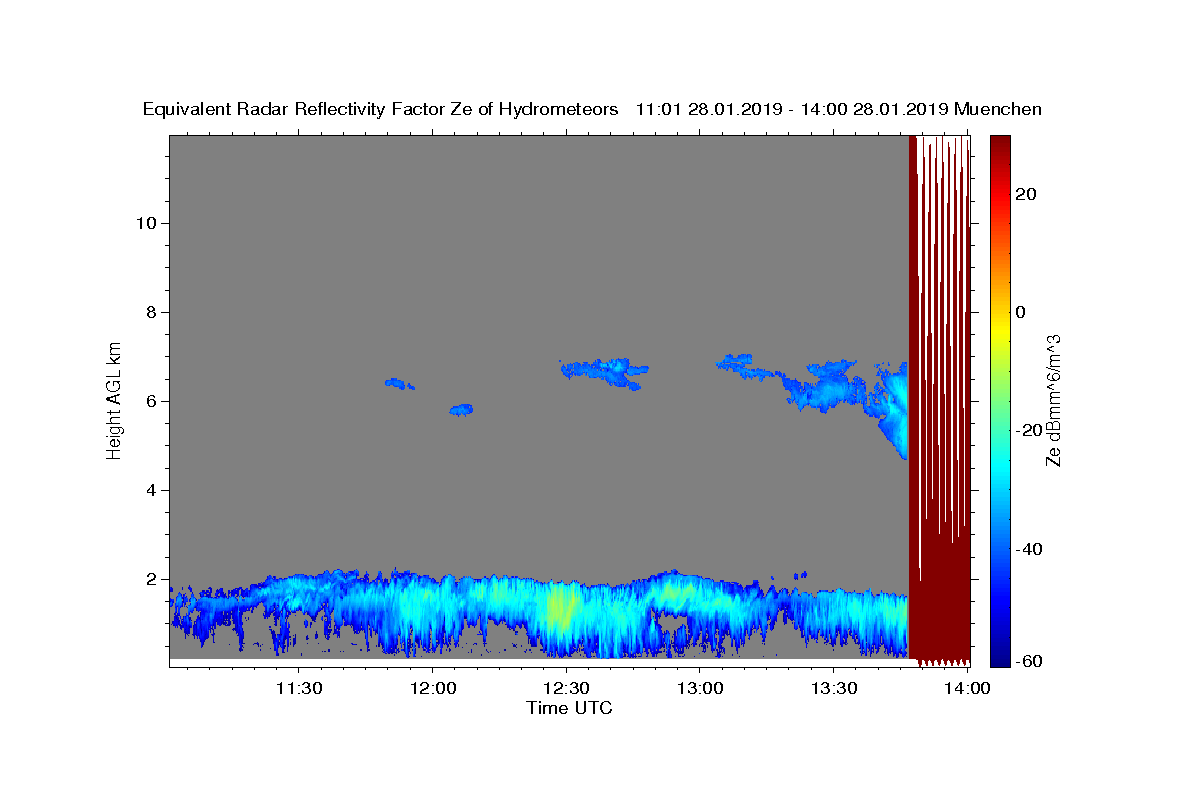Viewport: 1200px width, 800px height.
Task: Click the 12:00 time axis label
Action: click(x=433, y=688)
